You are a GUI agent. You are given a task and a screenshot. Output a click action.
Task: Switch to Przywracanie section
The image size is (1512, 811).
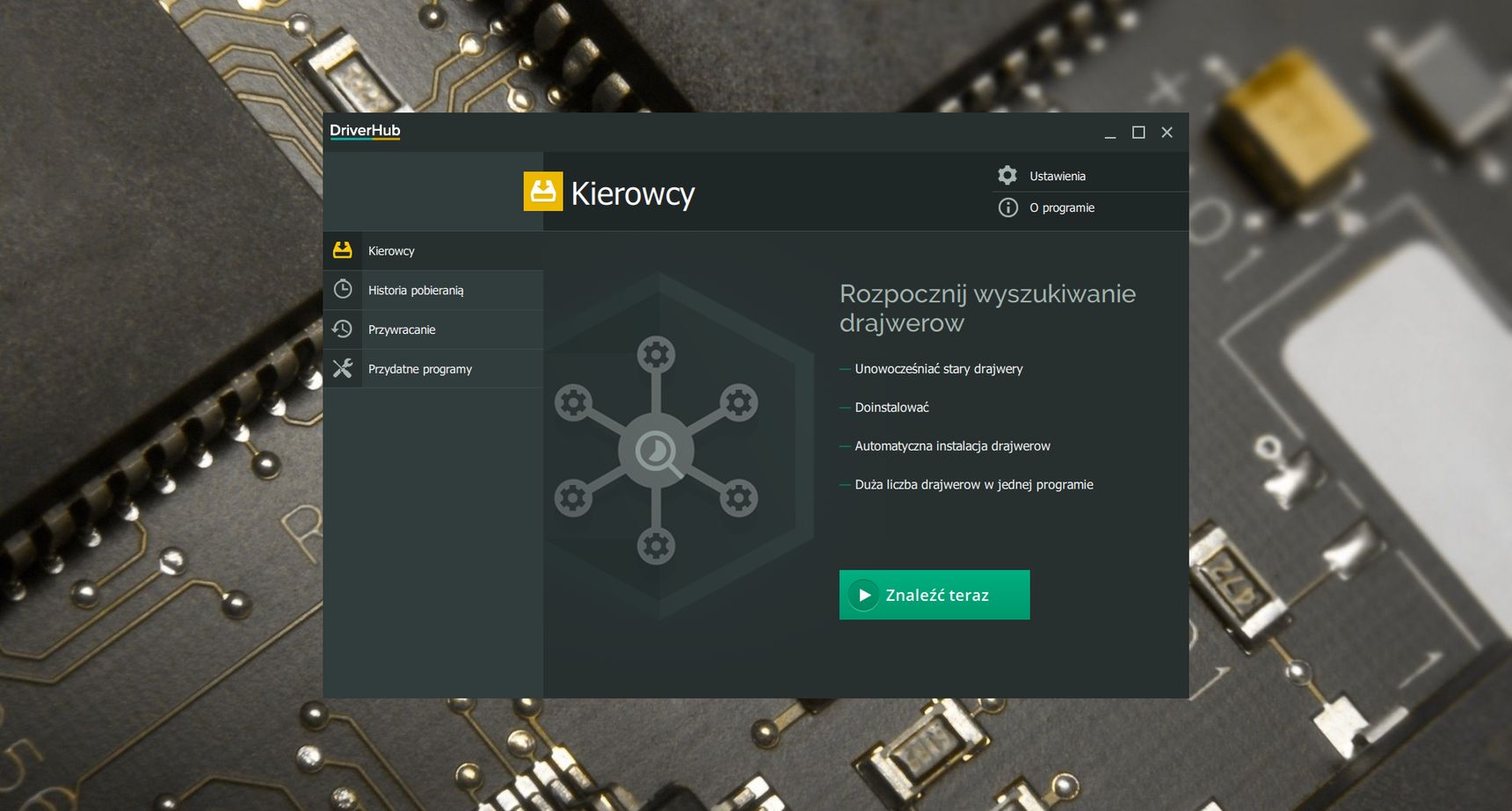tap(433, 329)
